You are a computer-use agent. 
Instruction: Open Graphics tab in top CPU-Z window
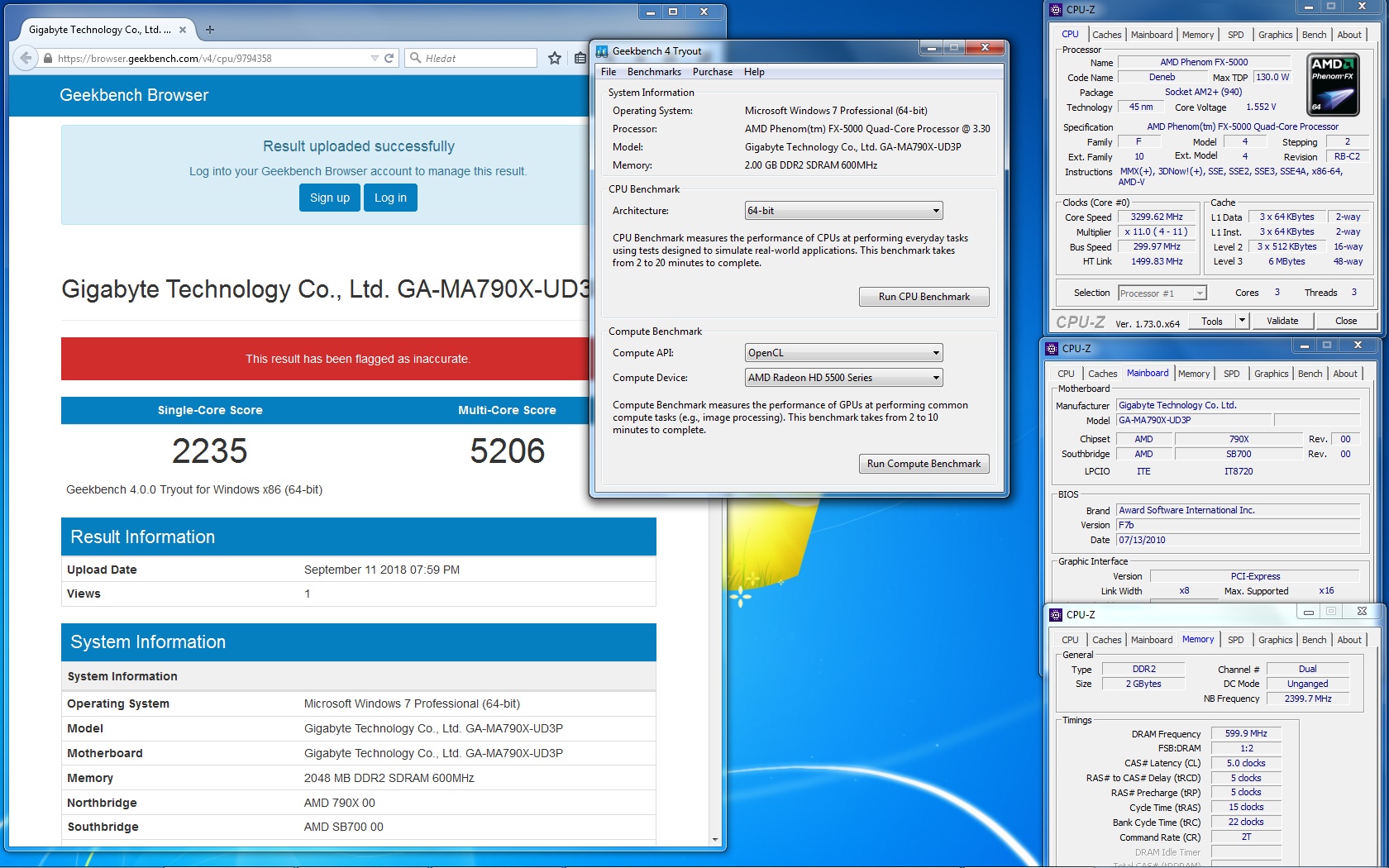pyautogui.click(x=1275, y=35)
